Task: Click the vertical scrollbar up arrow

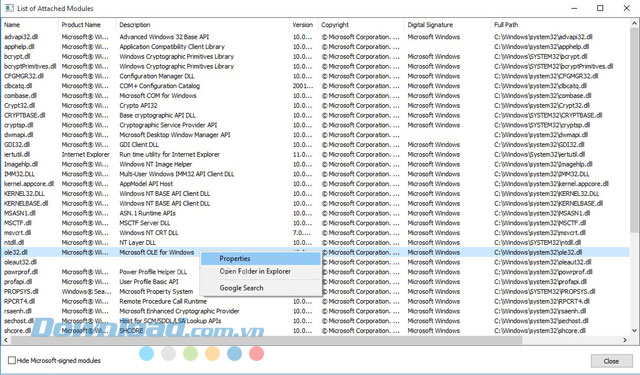Action: tap(634, 24)
